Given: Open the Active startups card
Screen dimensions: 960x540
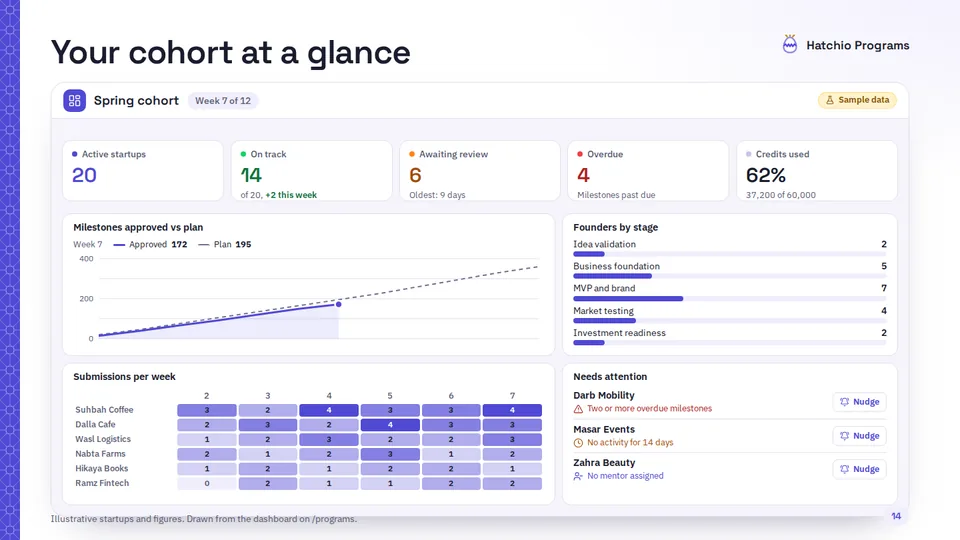Looking at the screenshot, I should (143, 171).
